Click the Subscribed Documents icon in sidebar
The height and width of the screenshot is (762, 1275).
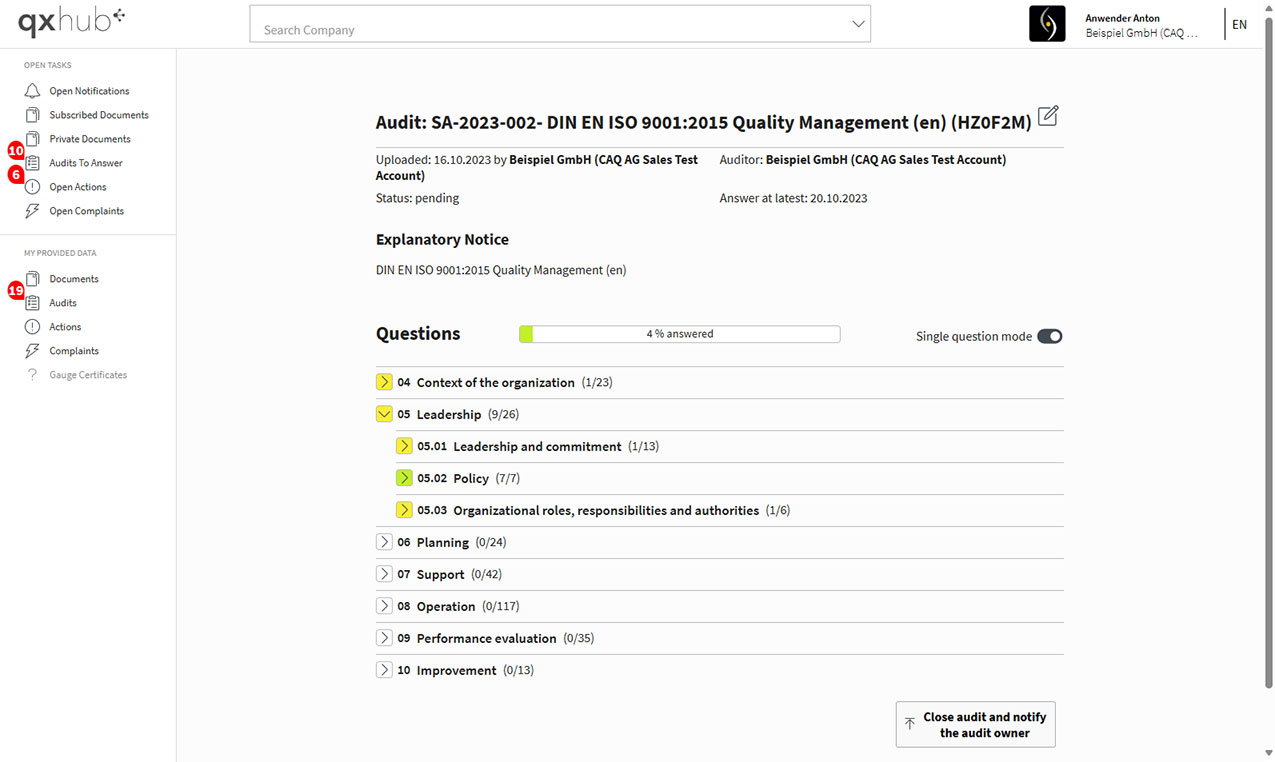(33, 115)
